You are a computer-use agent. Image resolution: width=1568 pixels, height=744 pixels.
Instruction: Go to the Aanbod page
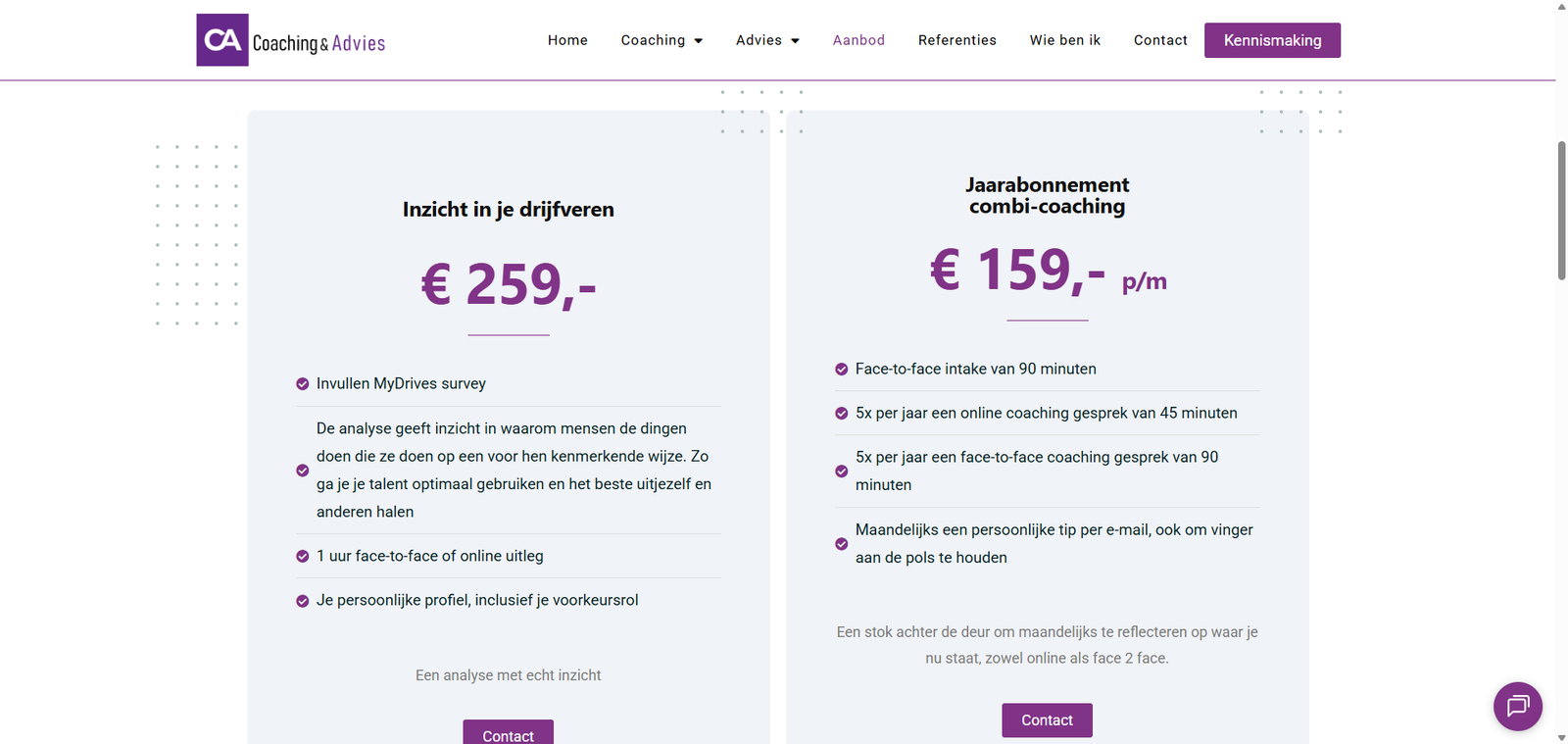point(858,40)
